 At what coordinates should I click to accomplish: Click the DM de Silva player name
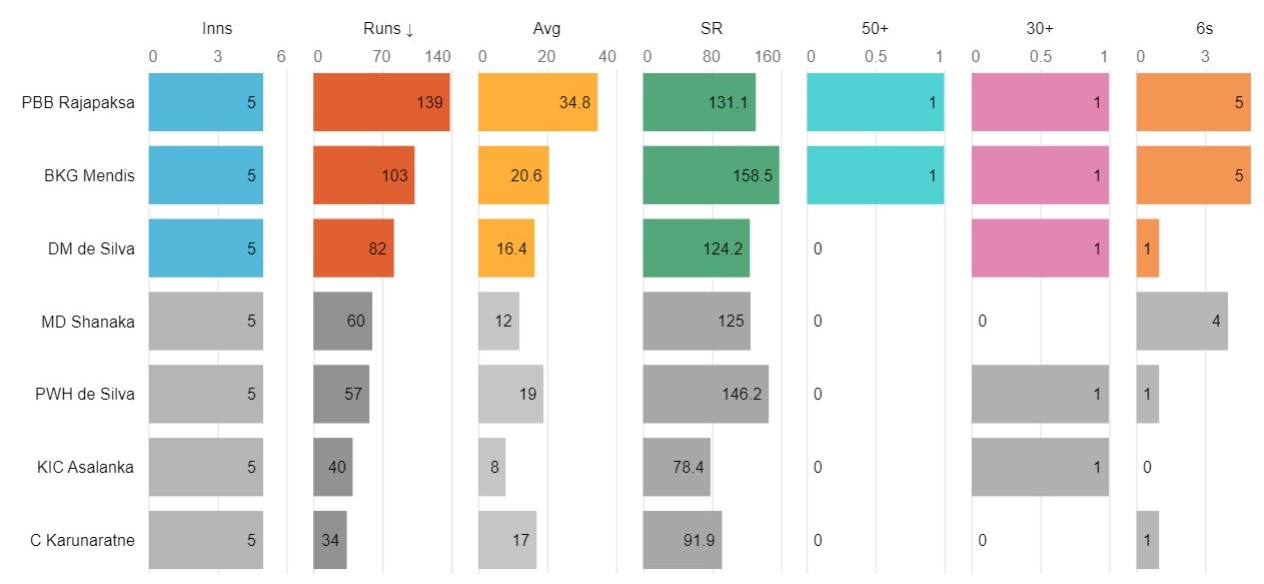pyautogui.click(x=90, y=248)
